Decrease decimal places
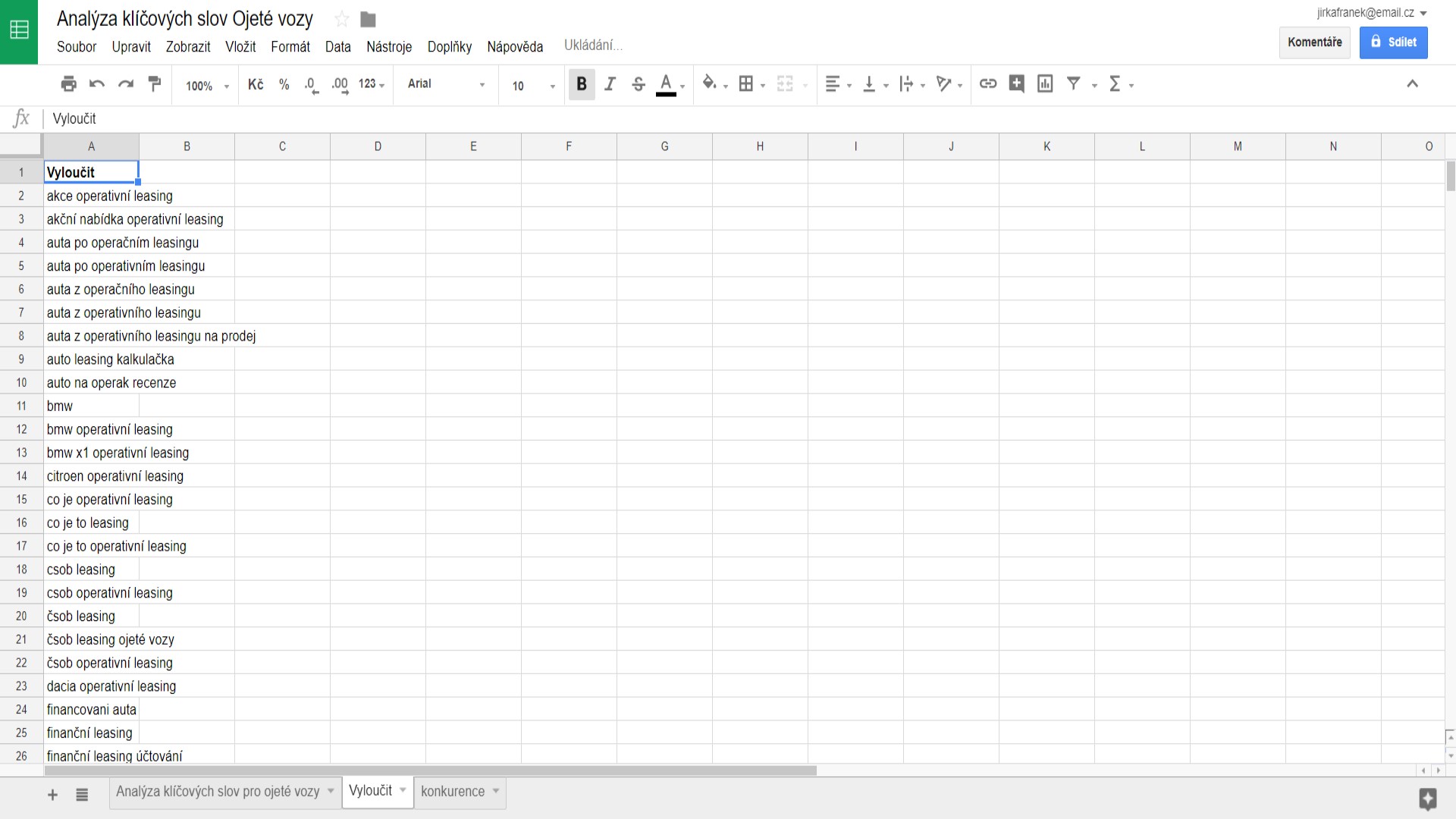This screenshot has width=1456, height=819. (x=310, y=84)
